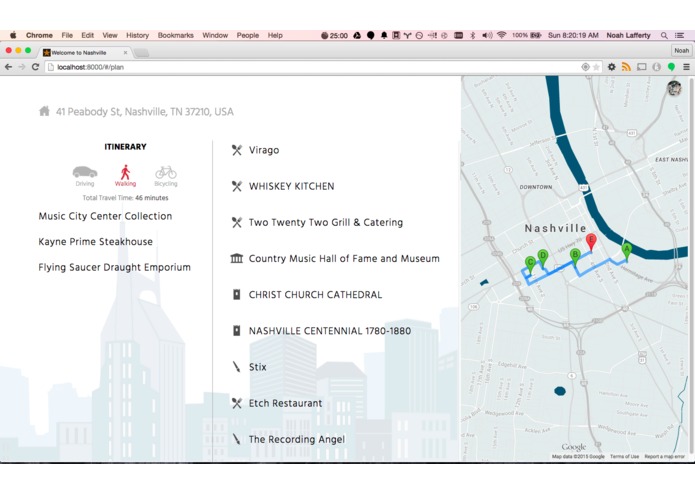Open the File menu
The height and width of the screenshot is (494, 695).
tap(67, 35)
